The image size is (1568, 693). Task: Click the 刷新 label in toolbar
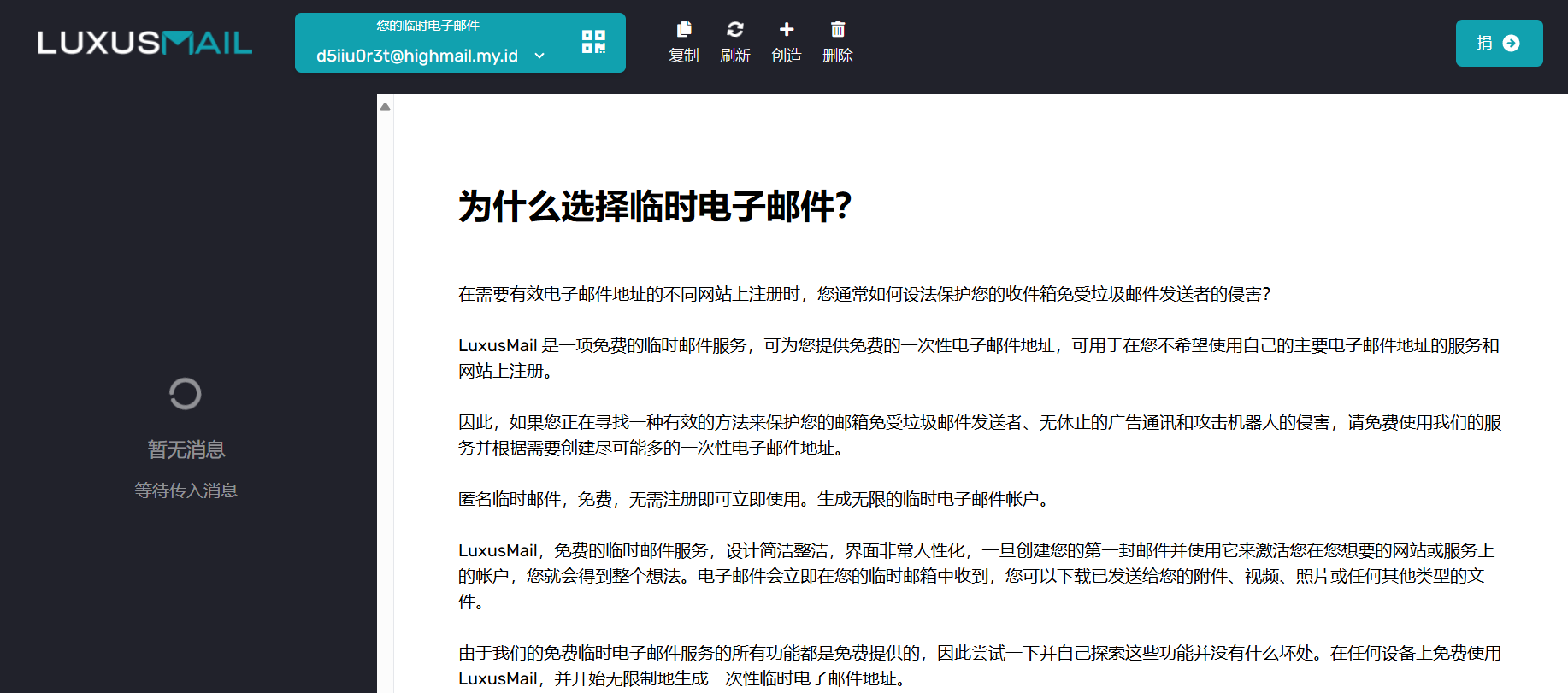click(735, 56)
